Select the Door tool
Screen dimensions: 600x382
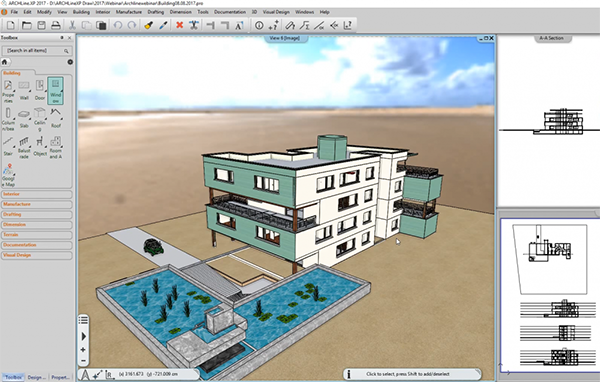[40, 90]
